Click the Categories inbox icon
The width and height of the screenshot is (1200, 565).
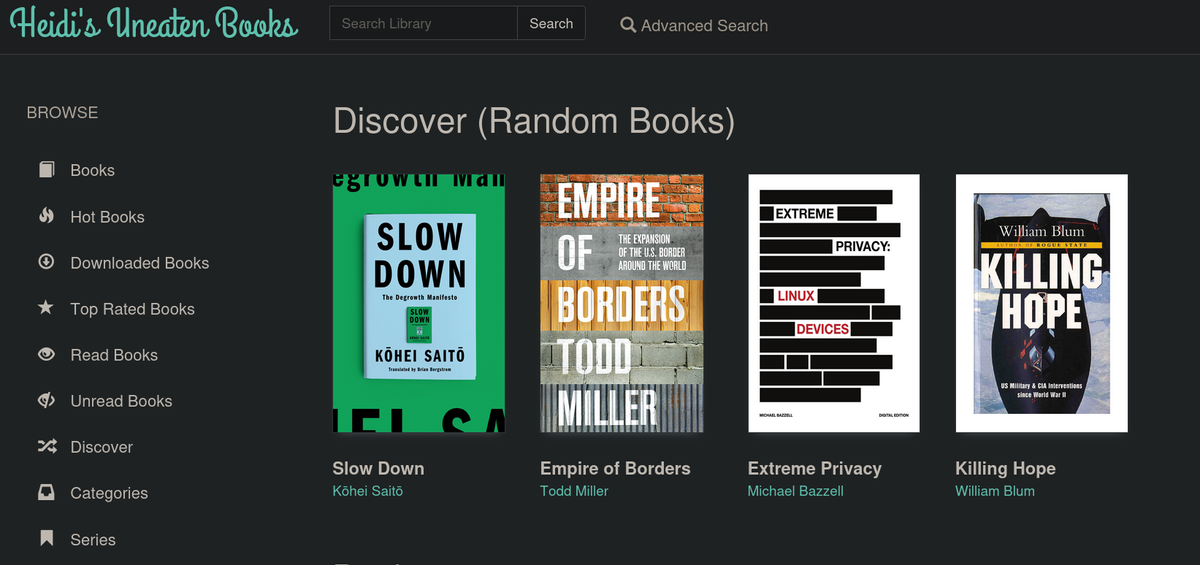point(46,492)
